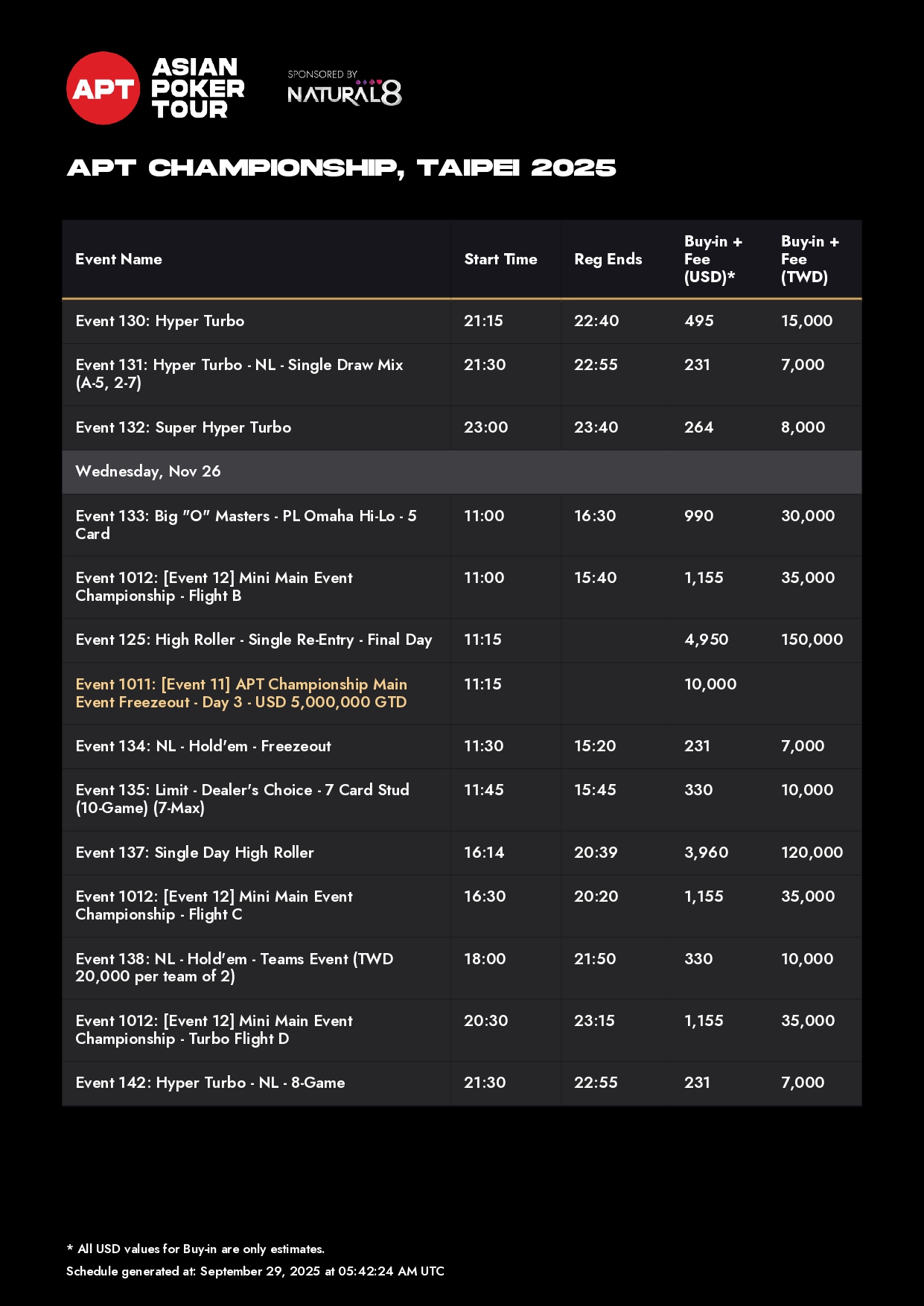Click the Natural8 sponsor logo
The height and width of the screenshot is (1306, 924).
pyautogui.click(x=344, y=89)
